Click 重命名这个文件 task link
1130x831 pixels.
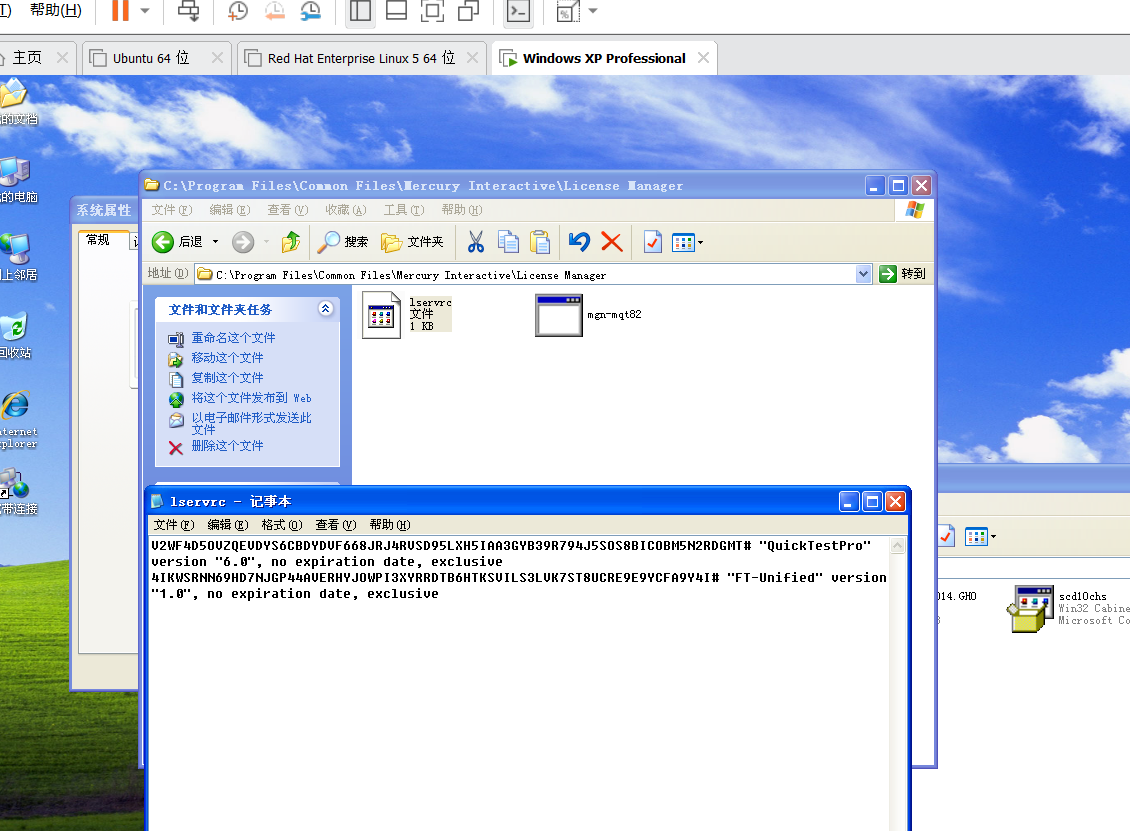pyautogui.click(x=233, y=337)
